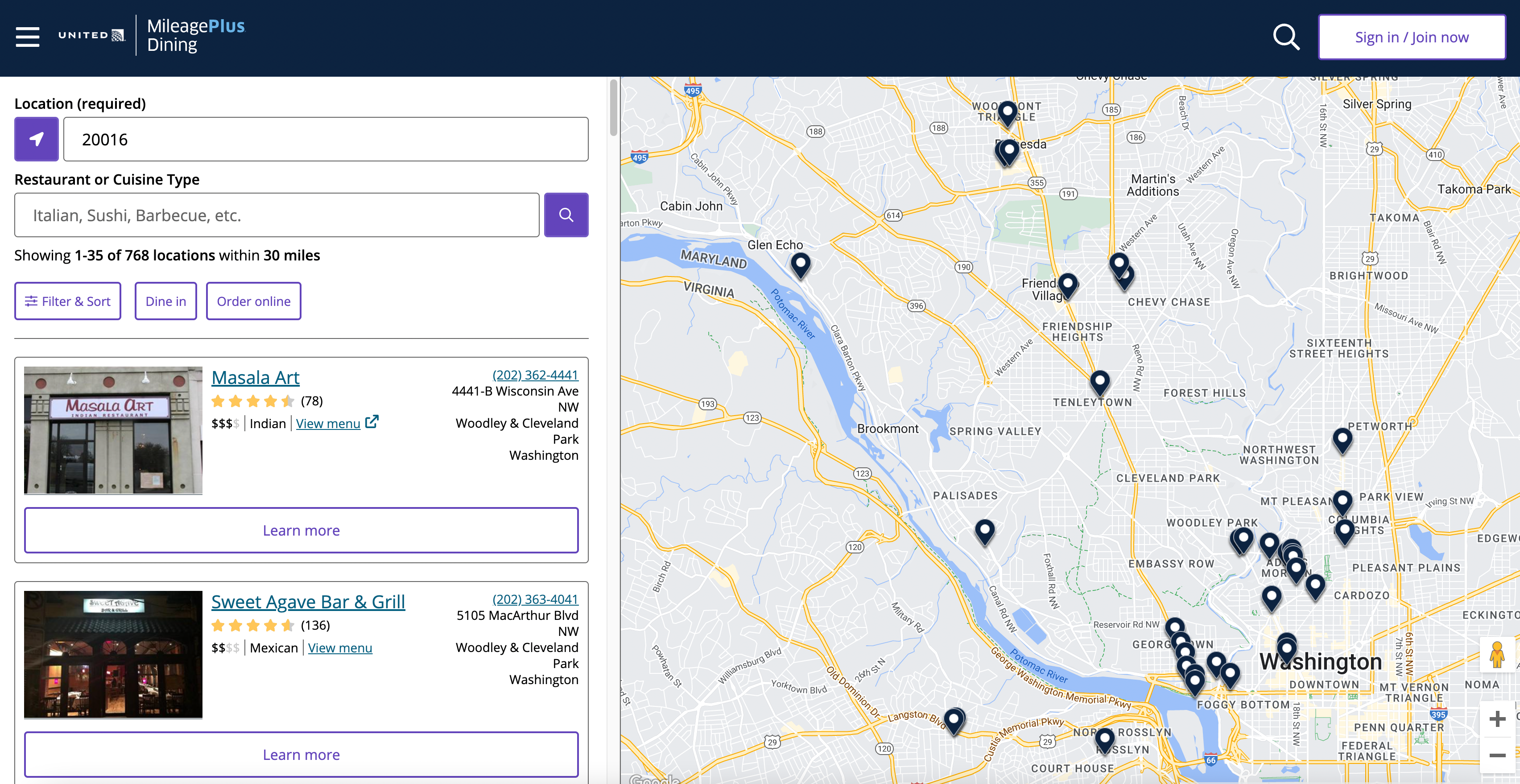The width and height of the screenshot is (1520, 784).
Task: Click Learn more for Sweet Agave
Action: [301, 754]
